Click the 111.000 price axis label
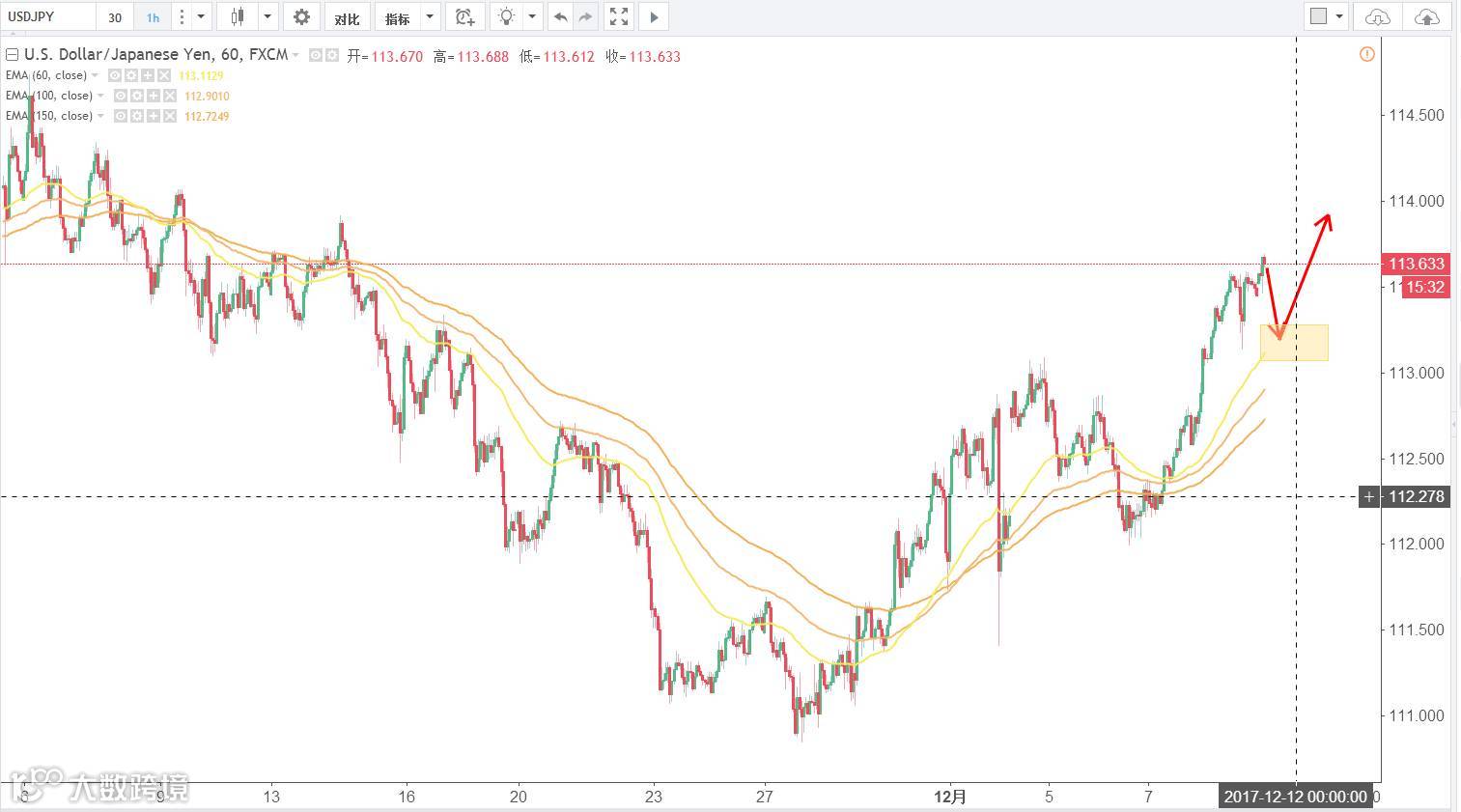 point(1417,715)
